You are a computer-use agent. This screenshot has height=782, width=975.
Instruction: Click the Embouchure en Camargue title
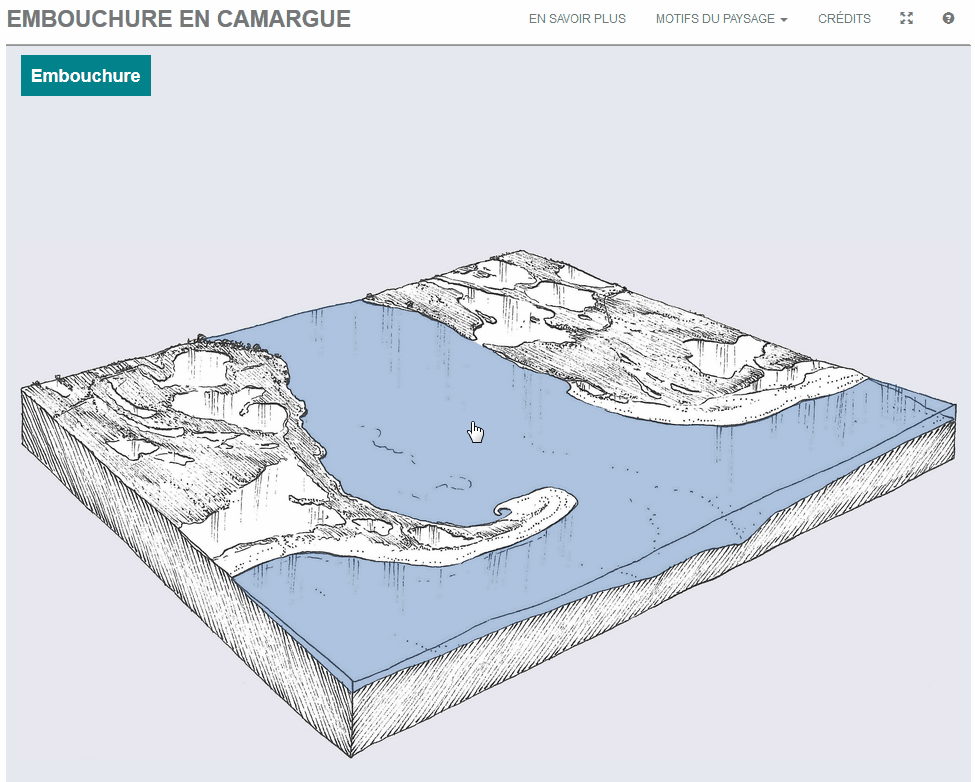[179, 19]
